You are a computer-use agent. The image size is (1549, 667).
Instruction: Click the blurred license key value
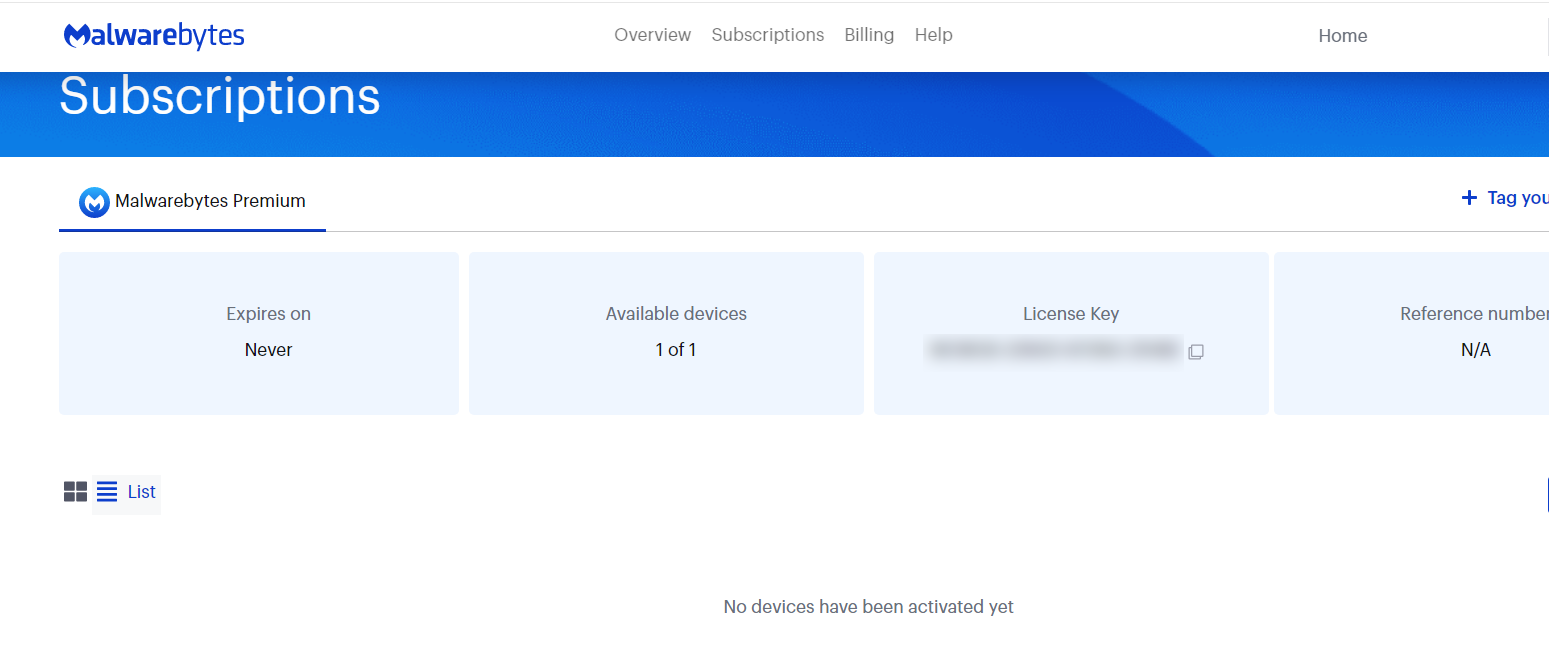pyautogui.click(x=1054, y=350)
